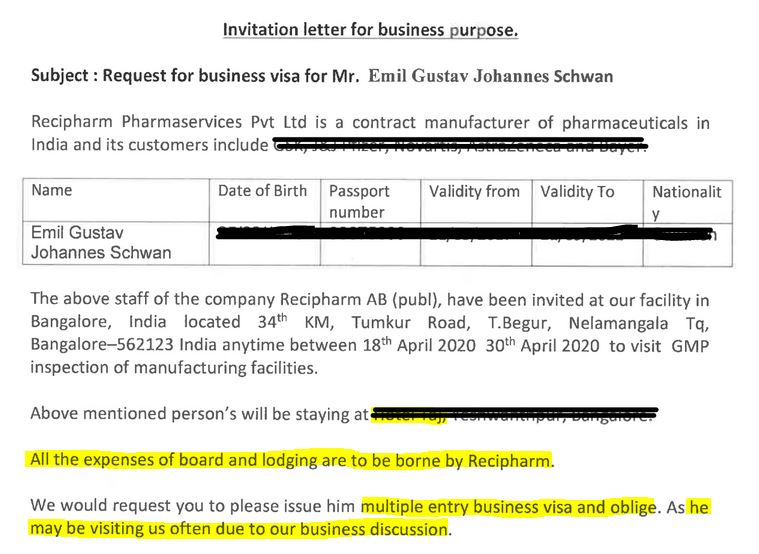Click the "Validity from" column header
The width and height of the screenshot is (759, 554).
click(x=475, y=191)
